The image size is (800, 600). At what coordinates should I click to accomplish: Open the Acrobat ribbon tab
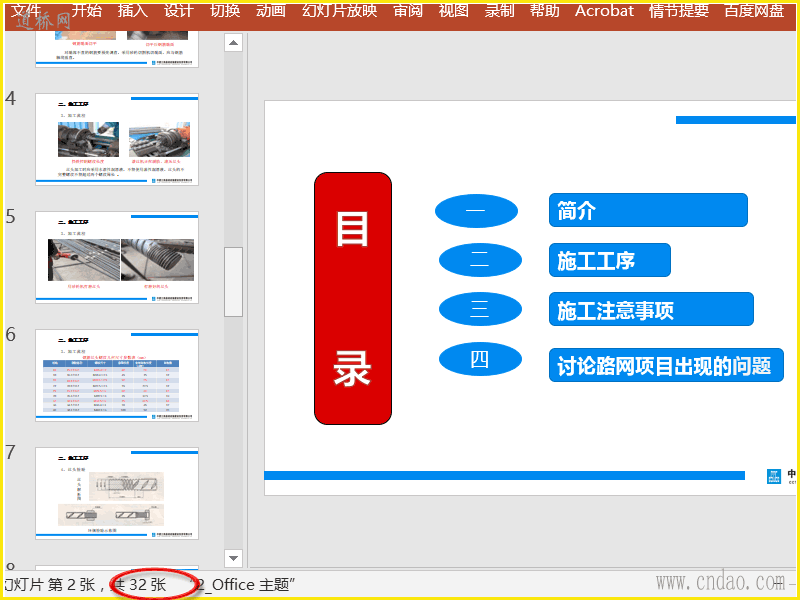click(x=605, y=10)
